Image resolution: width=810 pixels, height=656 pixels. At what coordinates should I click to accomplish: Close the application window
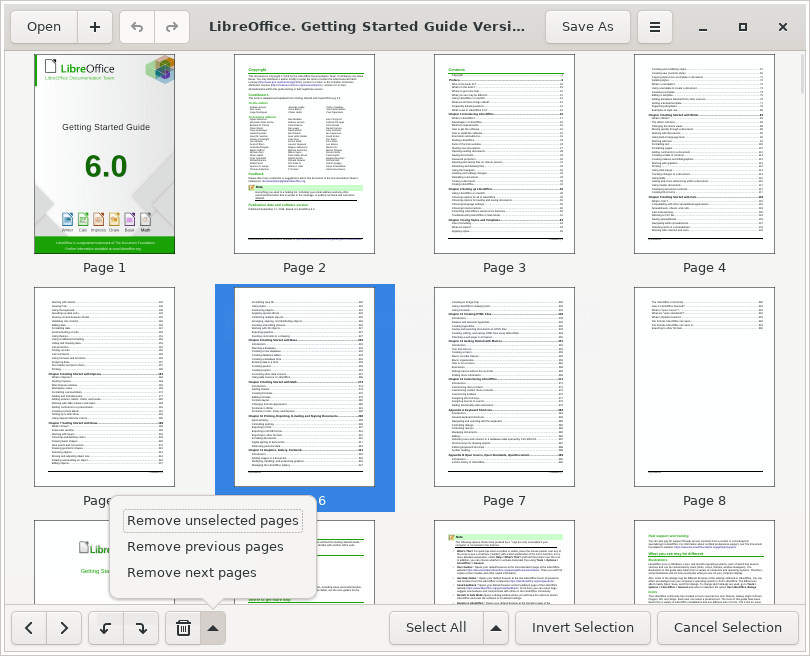point(783,27)
